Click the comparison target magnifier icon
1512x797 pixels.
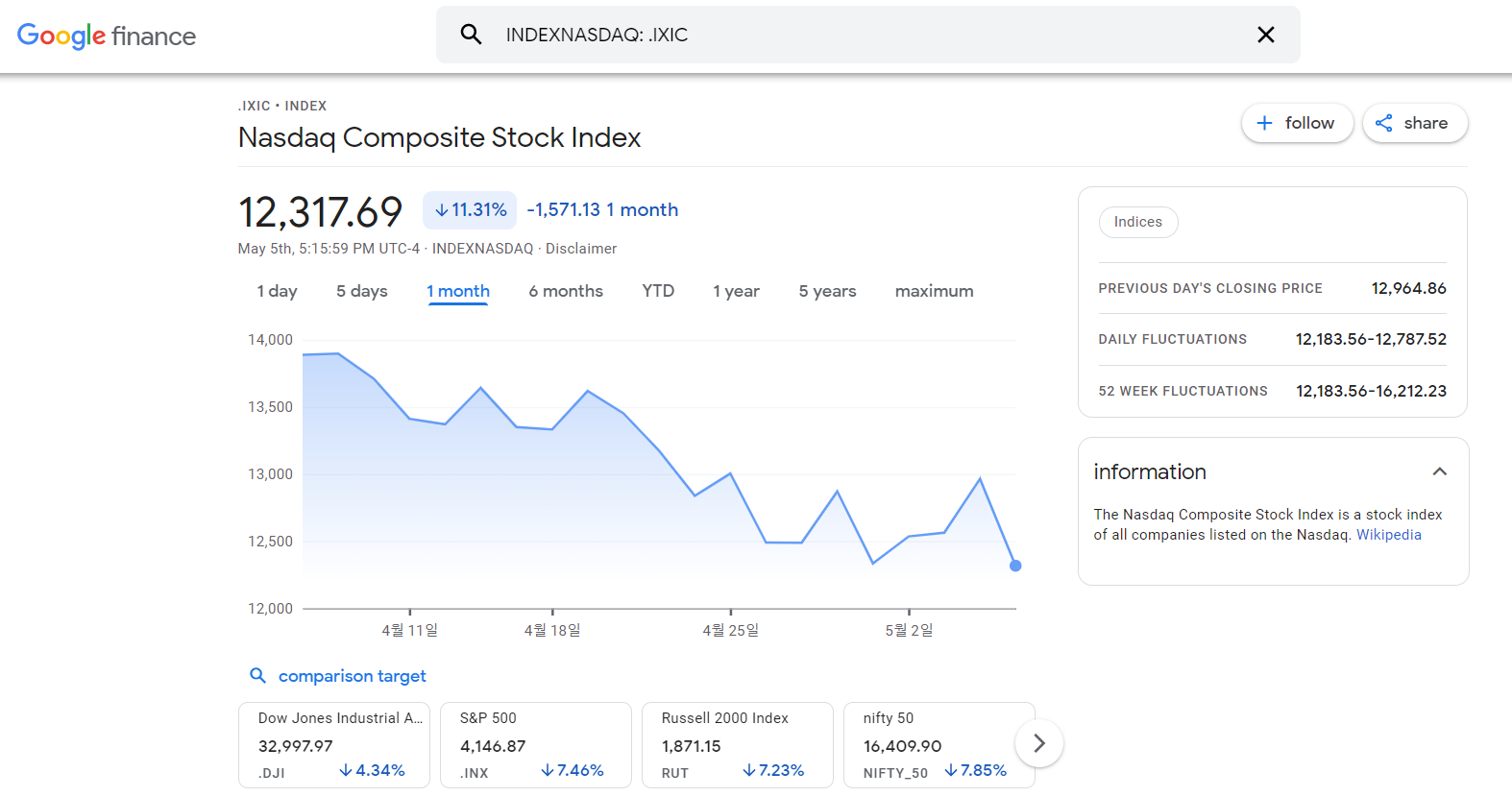tap(257, 675)
